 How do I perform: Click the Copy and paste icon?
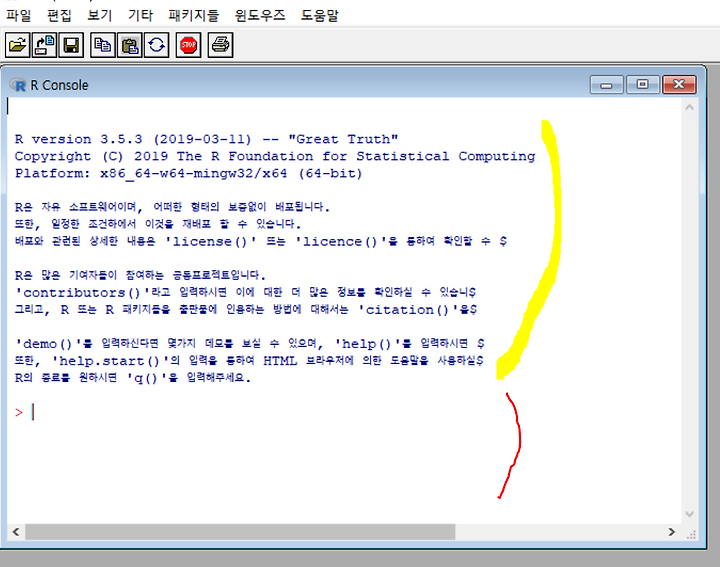click(157, 45)
